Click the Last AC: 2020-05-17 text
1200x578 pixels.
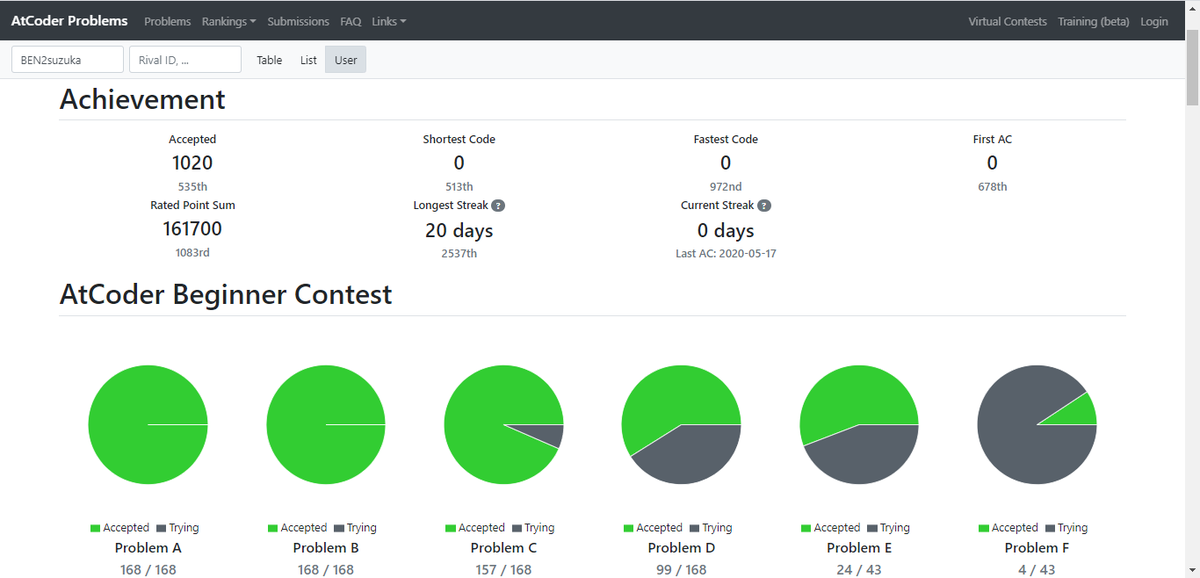tap(726, 254)
